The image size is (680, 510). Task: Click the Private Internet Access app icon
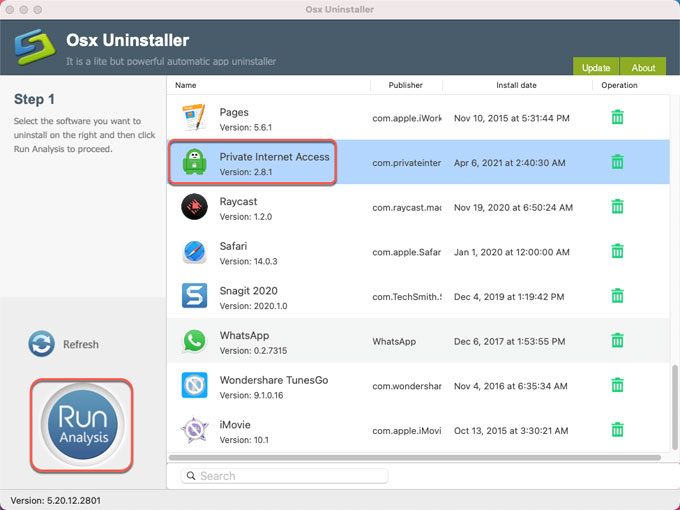(x=194, y=162)
